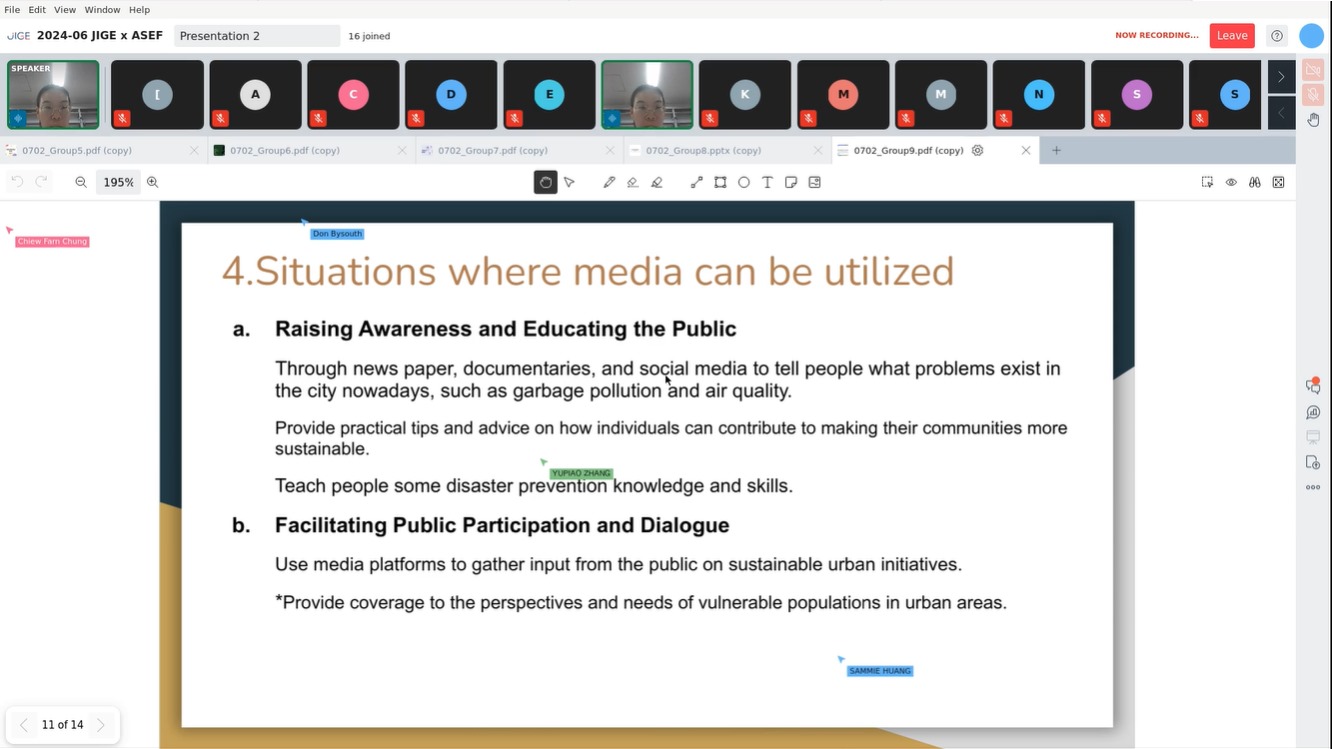
Task: Go to the previous page arrow
Action: coord(24,725)
